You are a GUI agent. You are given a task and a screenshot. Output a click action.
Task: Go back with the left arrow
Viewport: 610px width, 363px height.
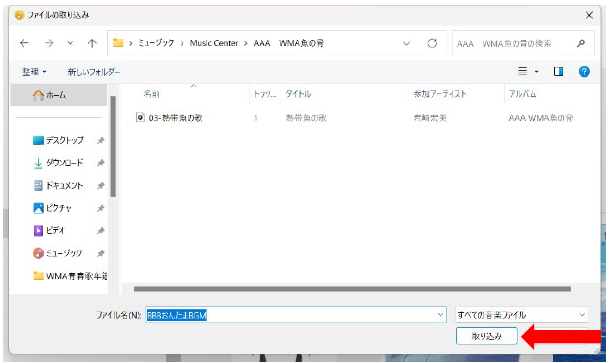pyautogui.click(x=24, y=43)
